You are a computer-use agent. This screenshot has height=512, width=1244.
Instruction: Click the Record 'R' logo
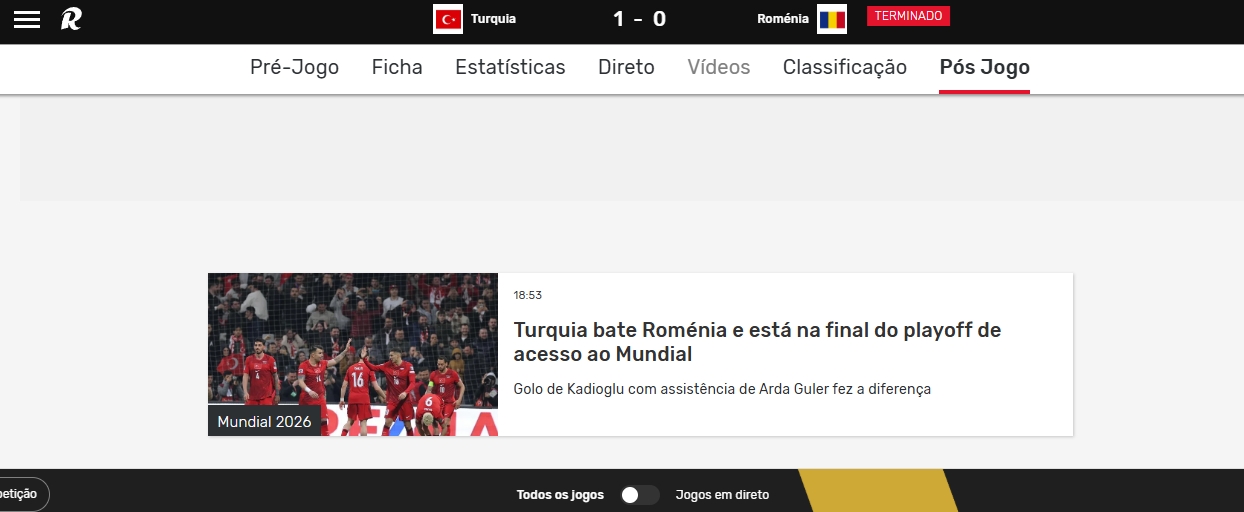point(71,19)
